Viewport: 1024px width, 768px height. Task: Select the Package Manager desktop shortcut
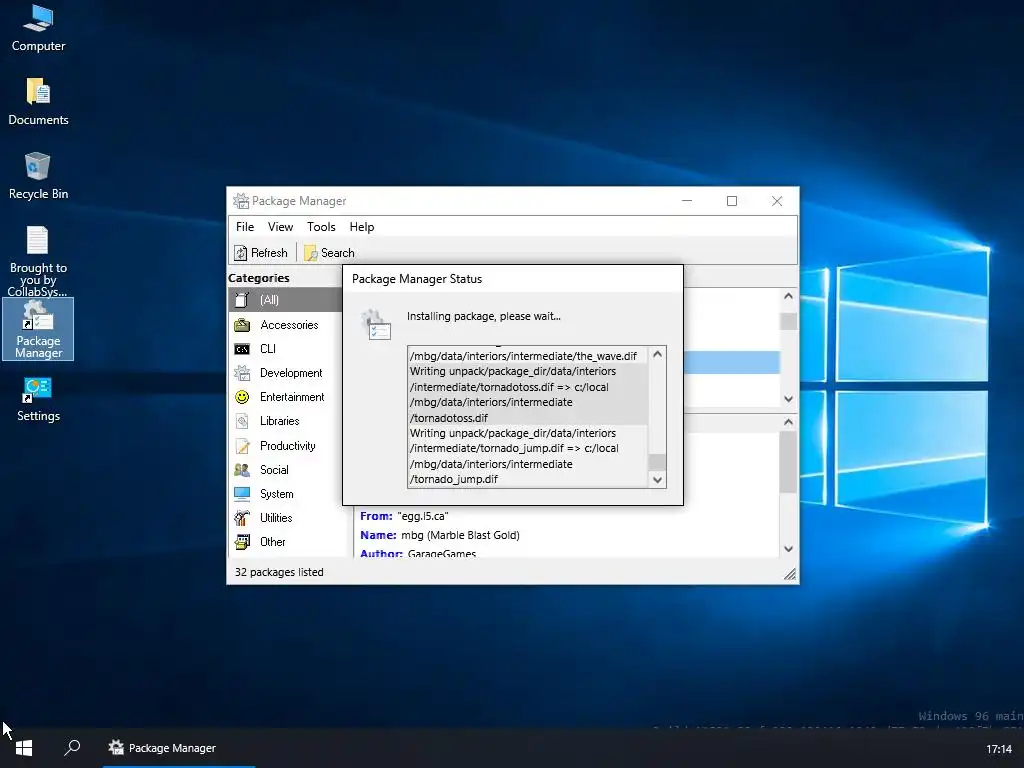(38, 329)
